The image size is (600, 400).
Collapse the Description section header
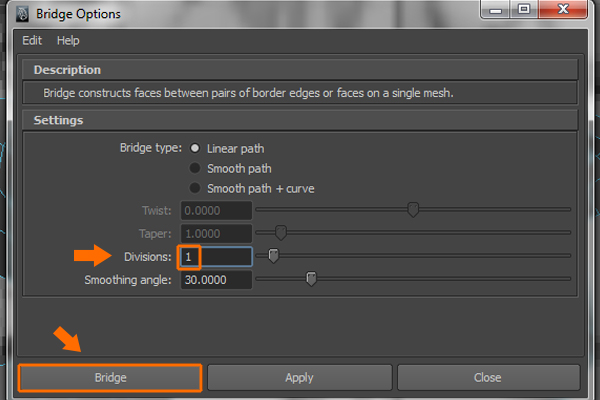[x=300, y=70]
